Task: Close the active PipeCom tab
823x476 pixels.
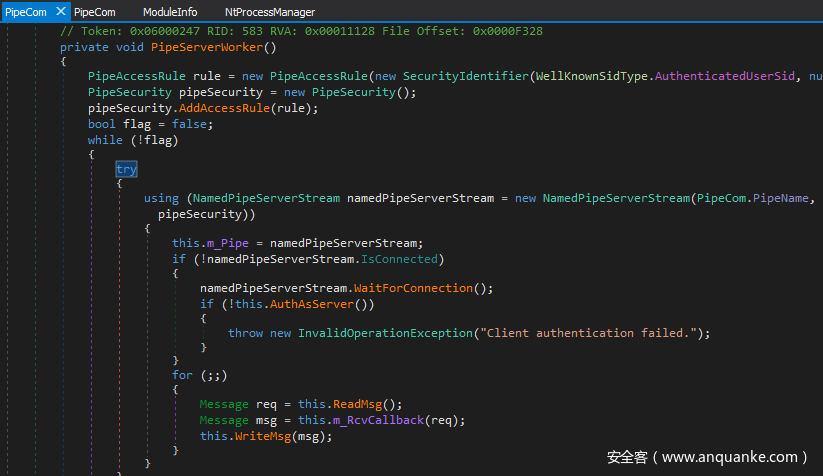Action: [61, 12]
